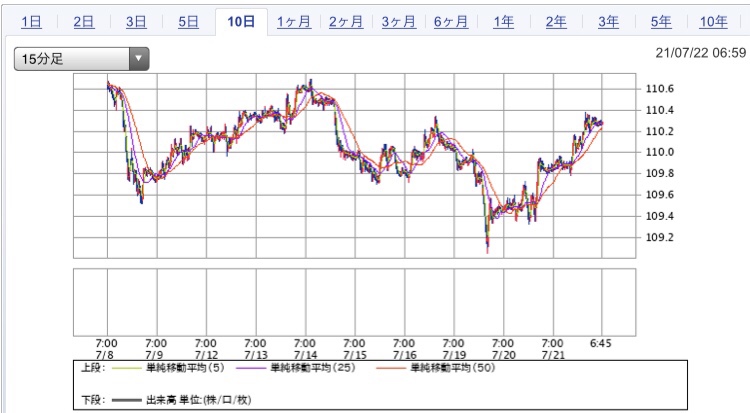Viewport: 750px width, 413px height.
Task: Switch to the 2ヶ月 range tab
Action: point(346,22)
